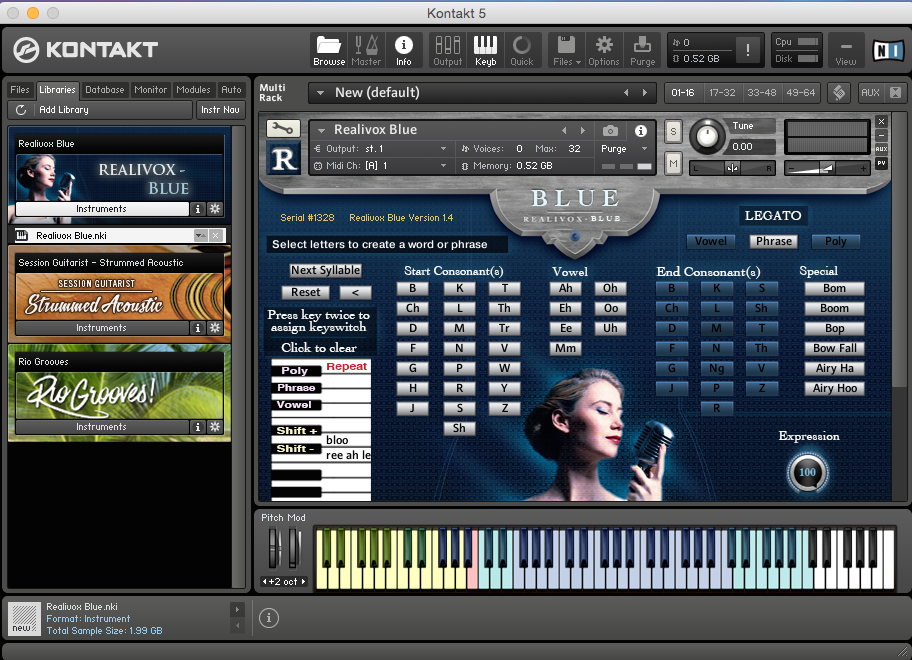Switch to the Files tab
The width and height of the screenshot is (912, 660).
(20, 90)
